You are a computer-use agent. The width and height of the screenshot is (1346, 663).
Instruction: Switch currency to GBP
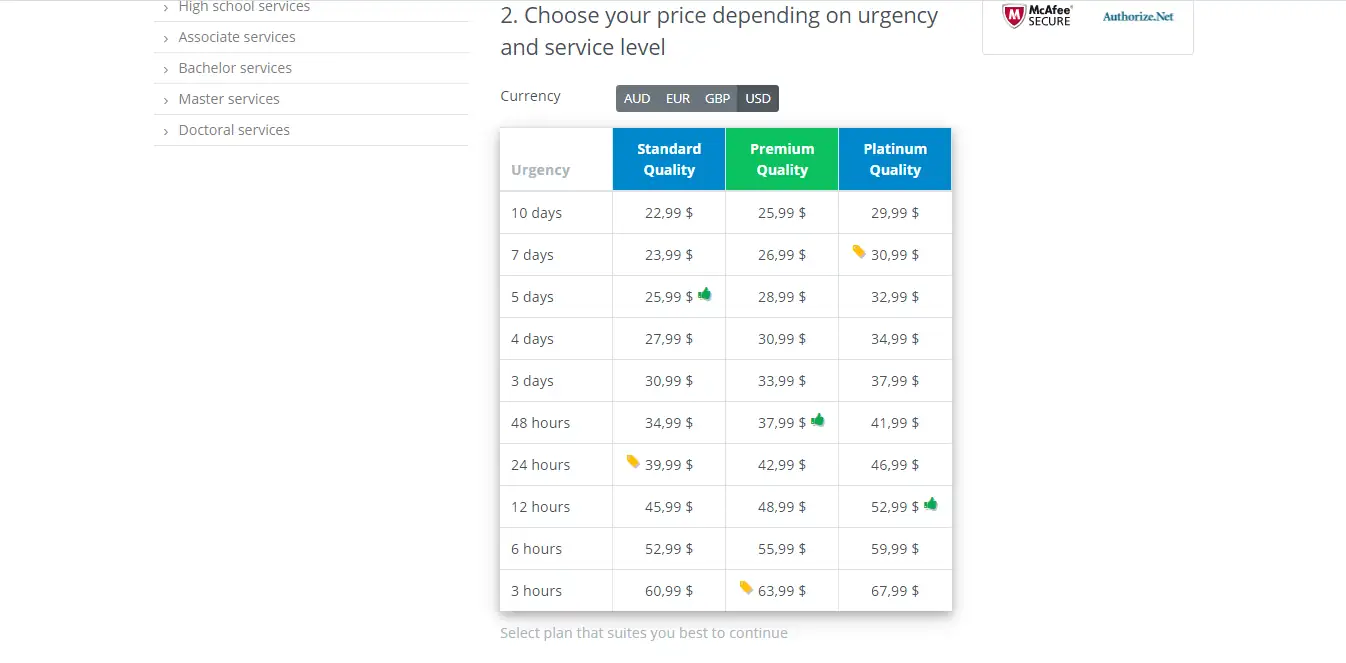click(717, 98)
